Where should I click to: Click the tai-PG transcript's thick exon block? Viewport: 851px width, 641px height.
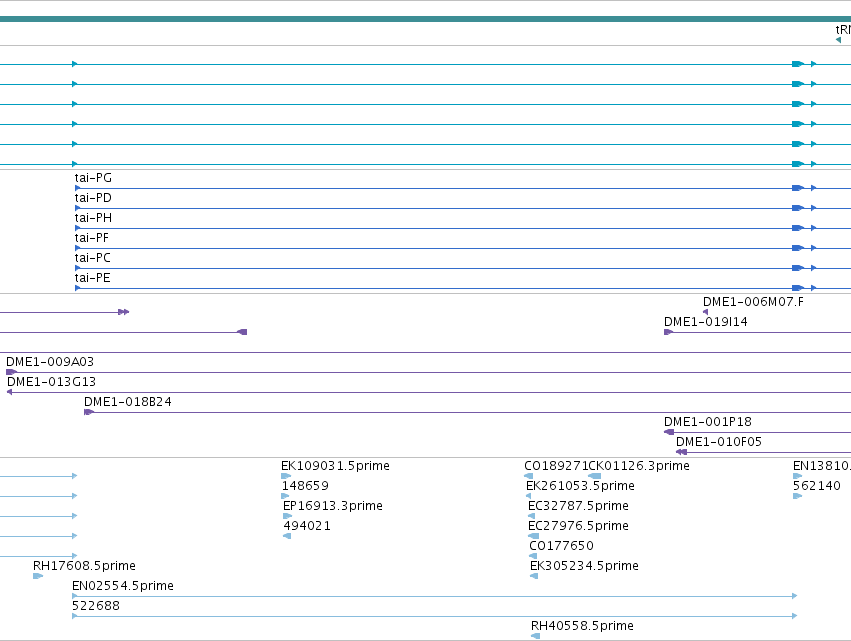798,188
